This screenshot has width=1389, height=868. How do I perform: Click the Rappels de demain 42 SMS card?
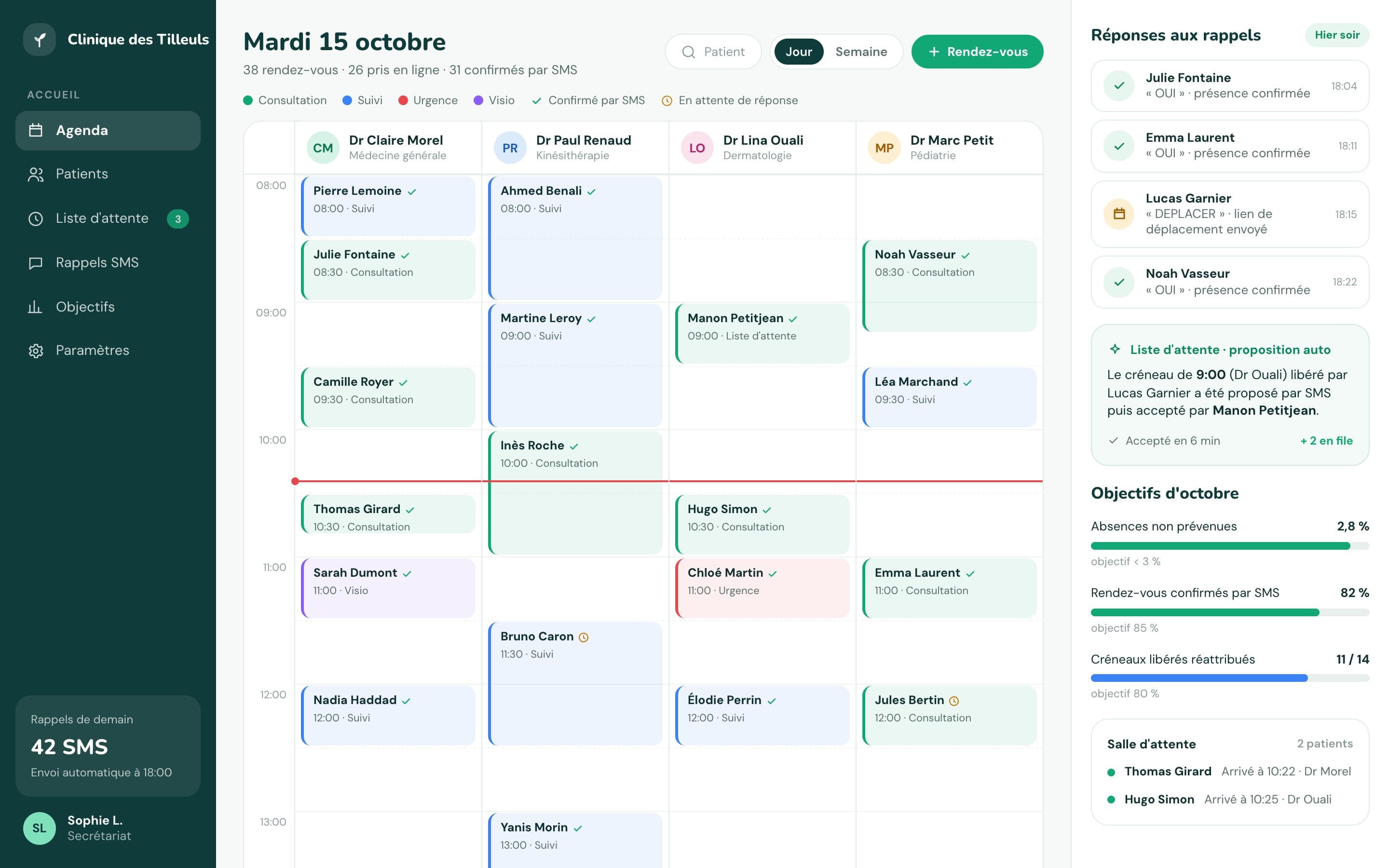tap(108, 746)
